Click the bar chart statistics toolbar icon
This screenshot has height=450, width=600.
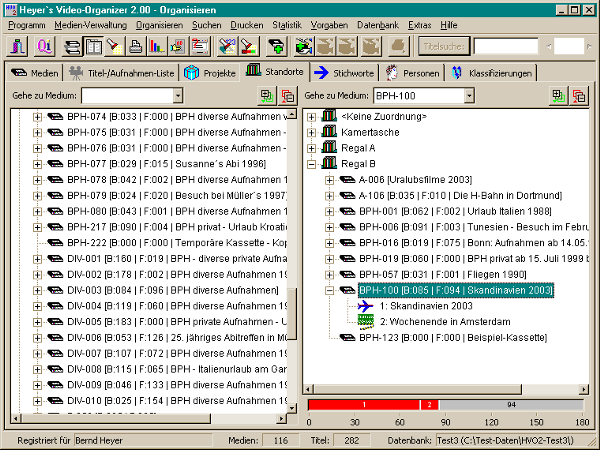click(156, 46)
